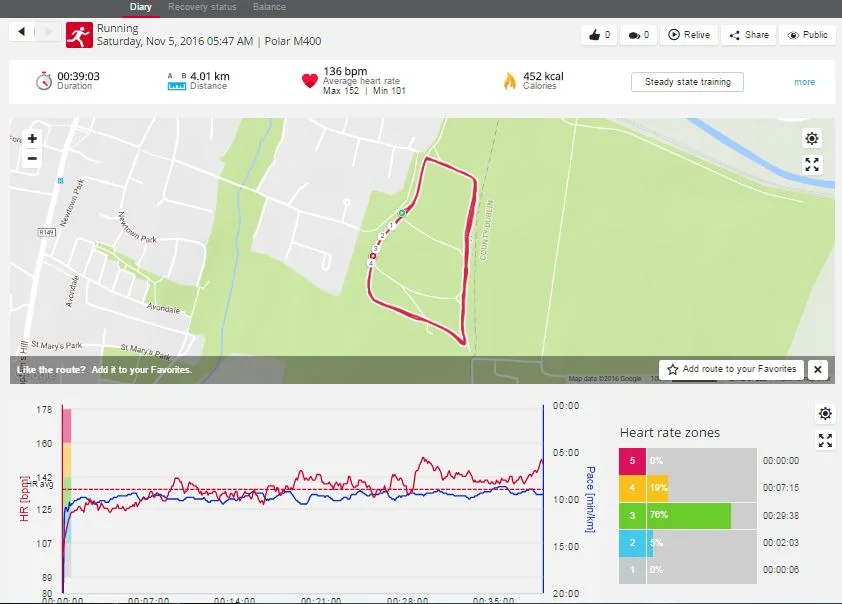The height and width of the screenshot is (604, 842).
Task: Click the lap 4 marker on the route
Action: 371,263
